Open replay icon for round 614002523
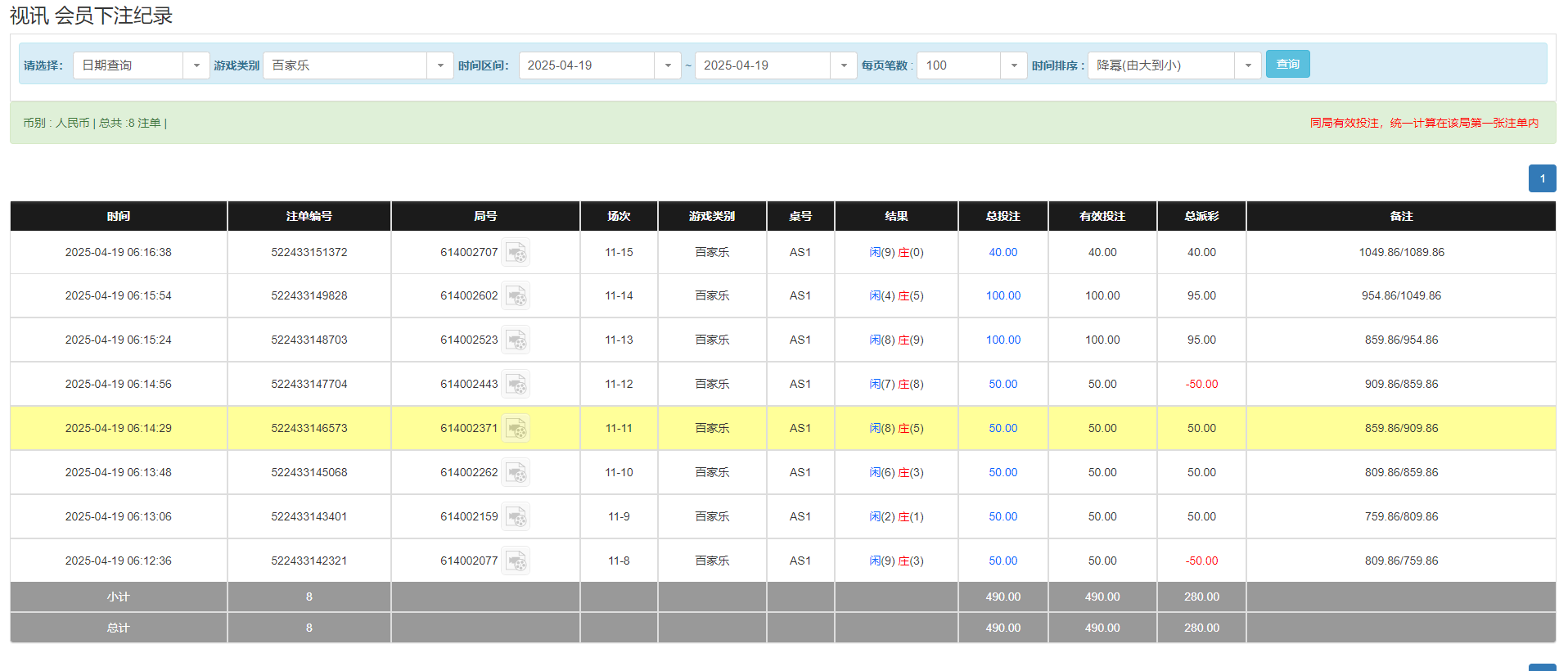The image size is (1568, 671). (516, 340)
